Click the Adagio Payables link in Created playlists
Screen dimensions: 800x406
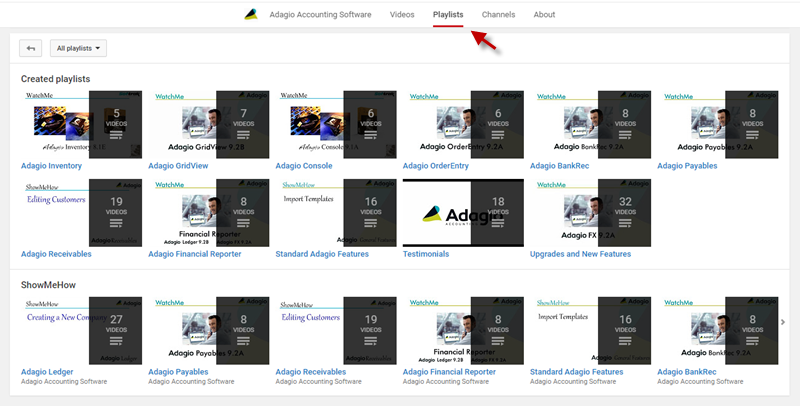(x=687, y=166)
